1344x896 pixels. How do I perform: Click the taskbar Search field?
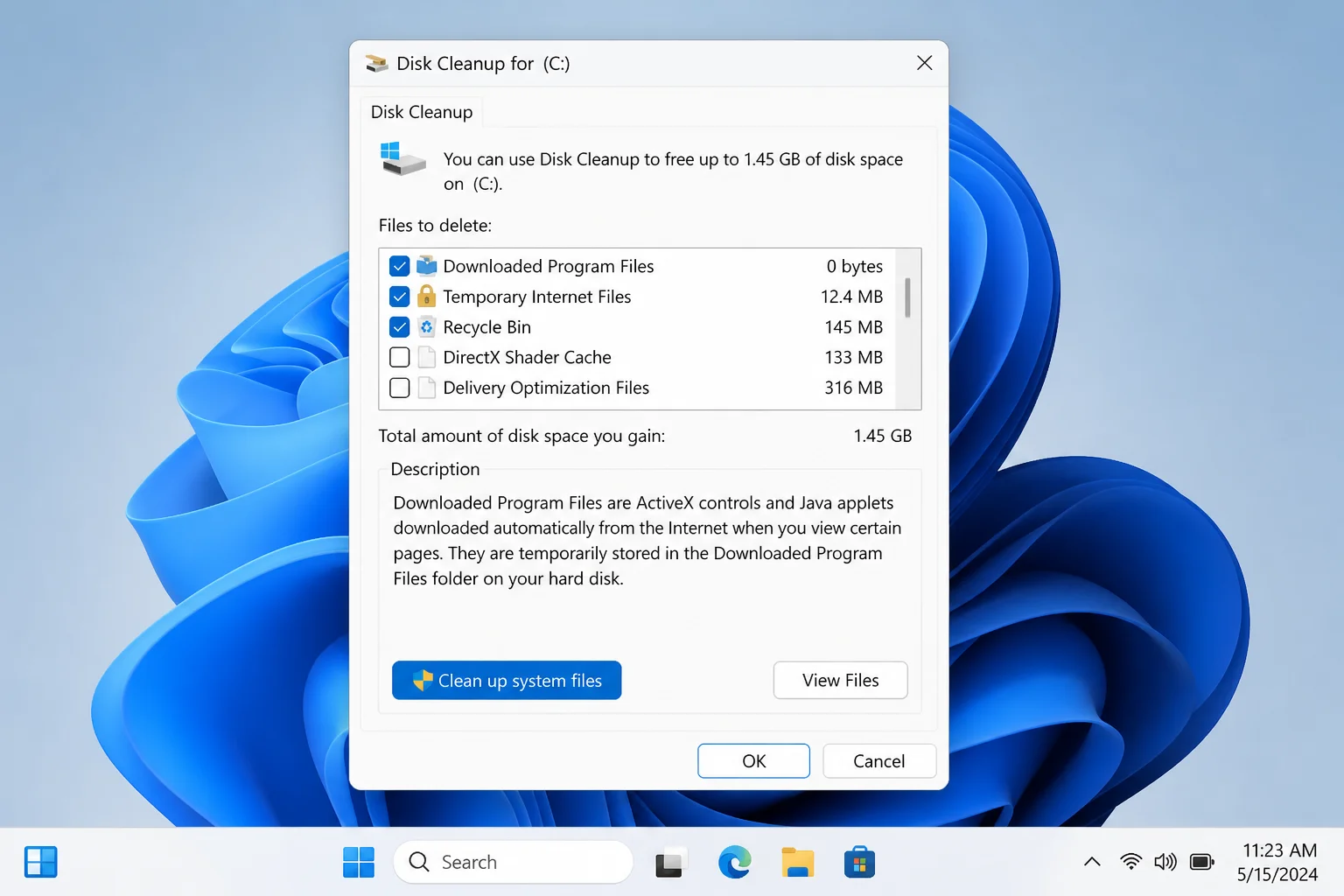(513, 862)
